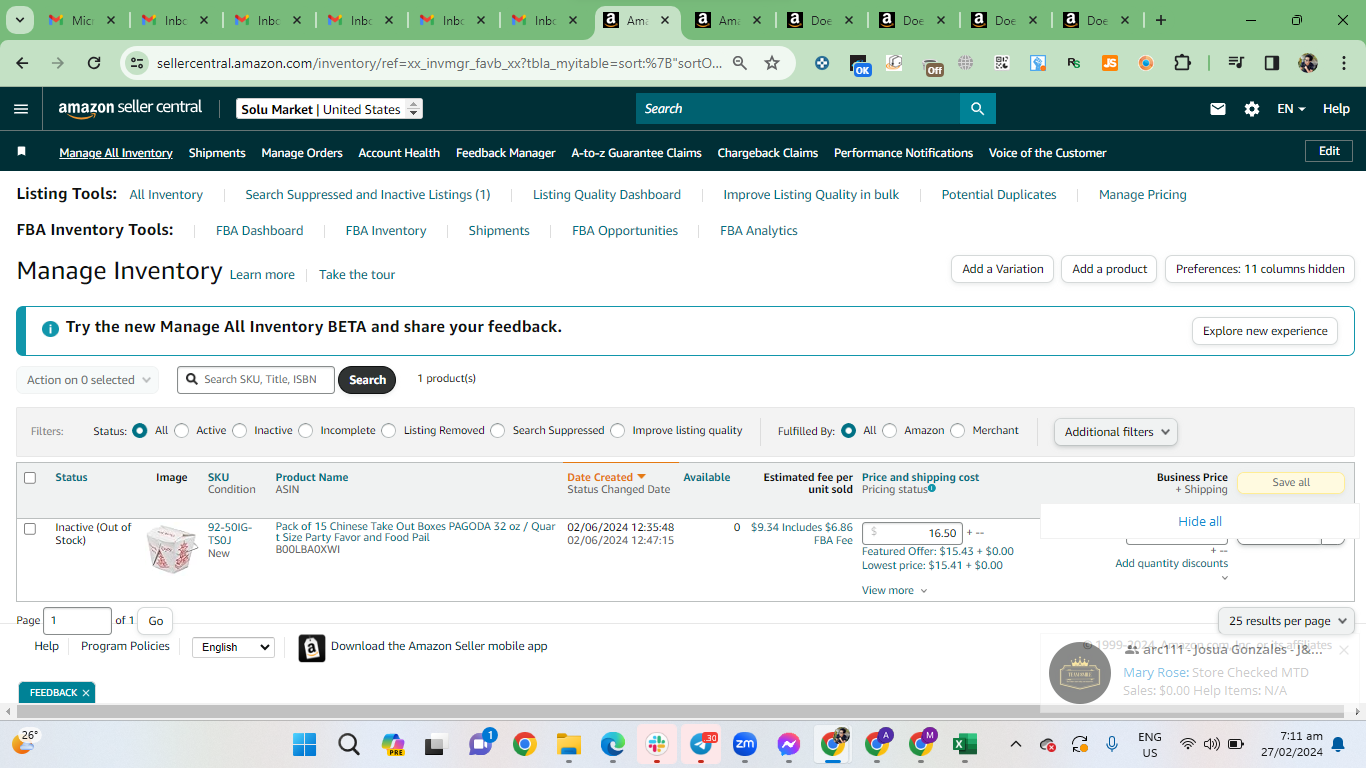
Task: Open Telegram from the taskbar
Action: 702,745
